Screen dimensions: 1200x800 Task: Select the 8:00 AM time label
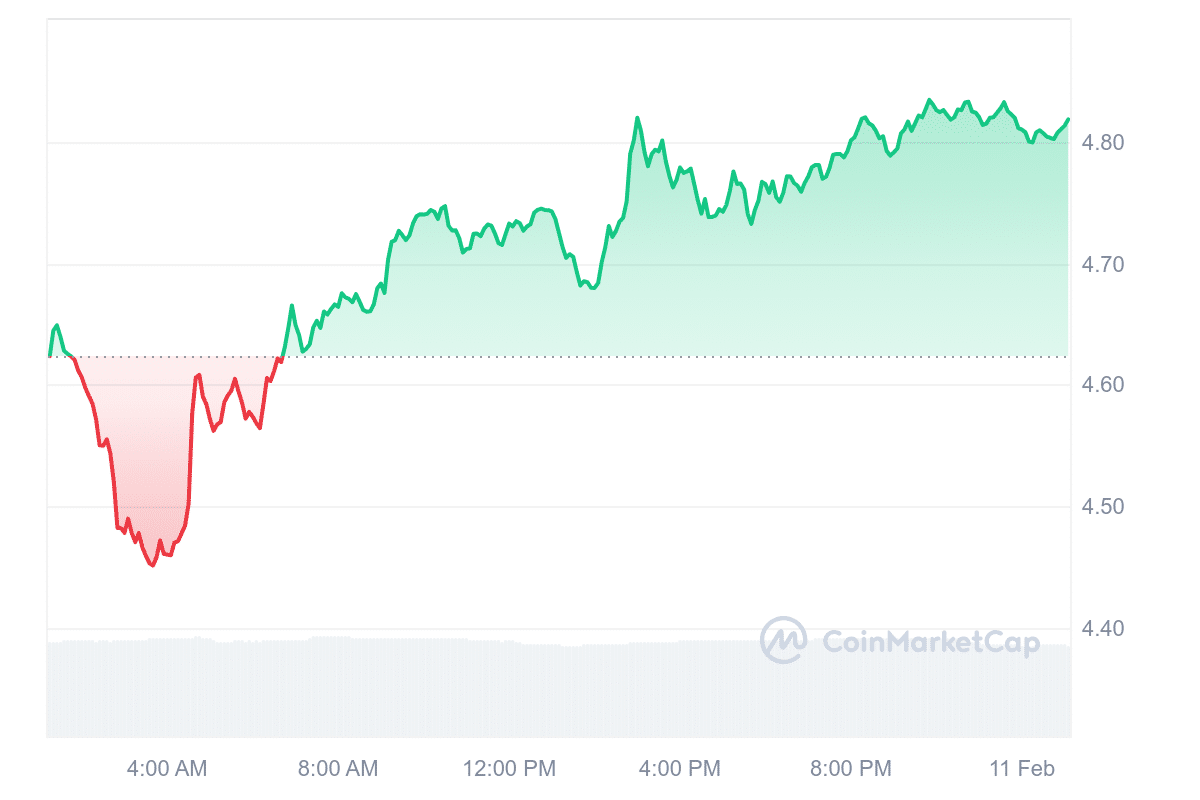[x=338, y=769]
